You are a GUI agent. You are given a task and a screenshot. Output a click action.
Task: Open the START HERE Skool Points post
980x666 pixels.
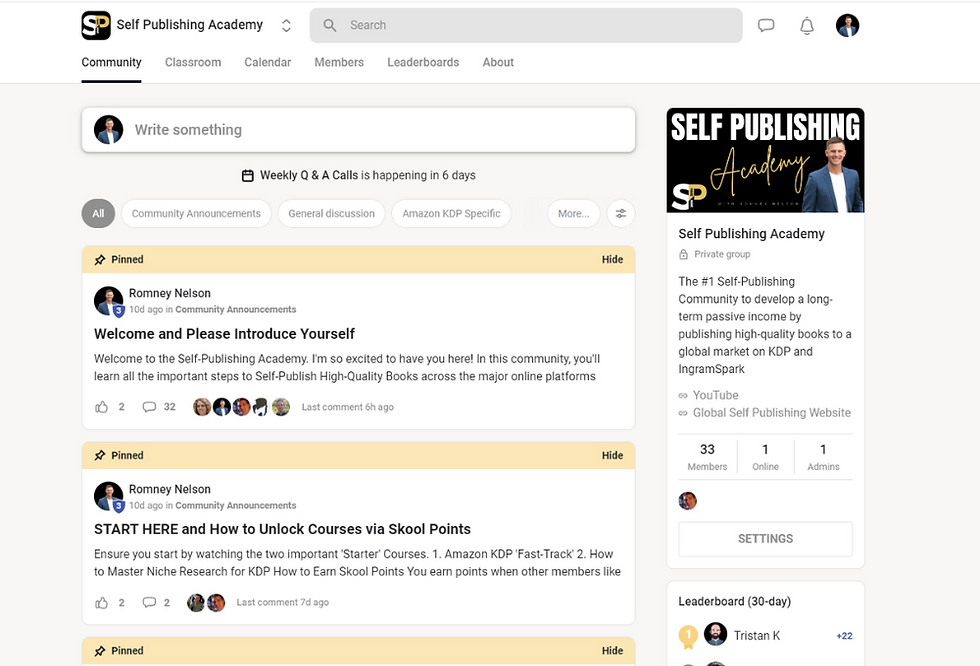point(282,529)
